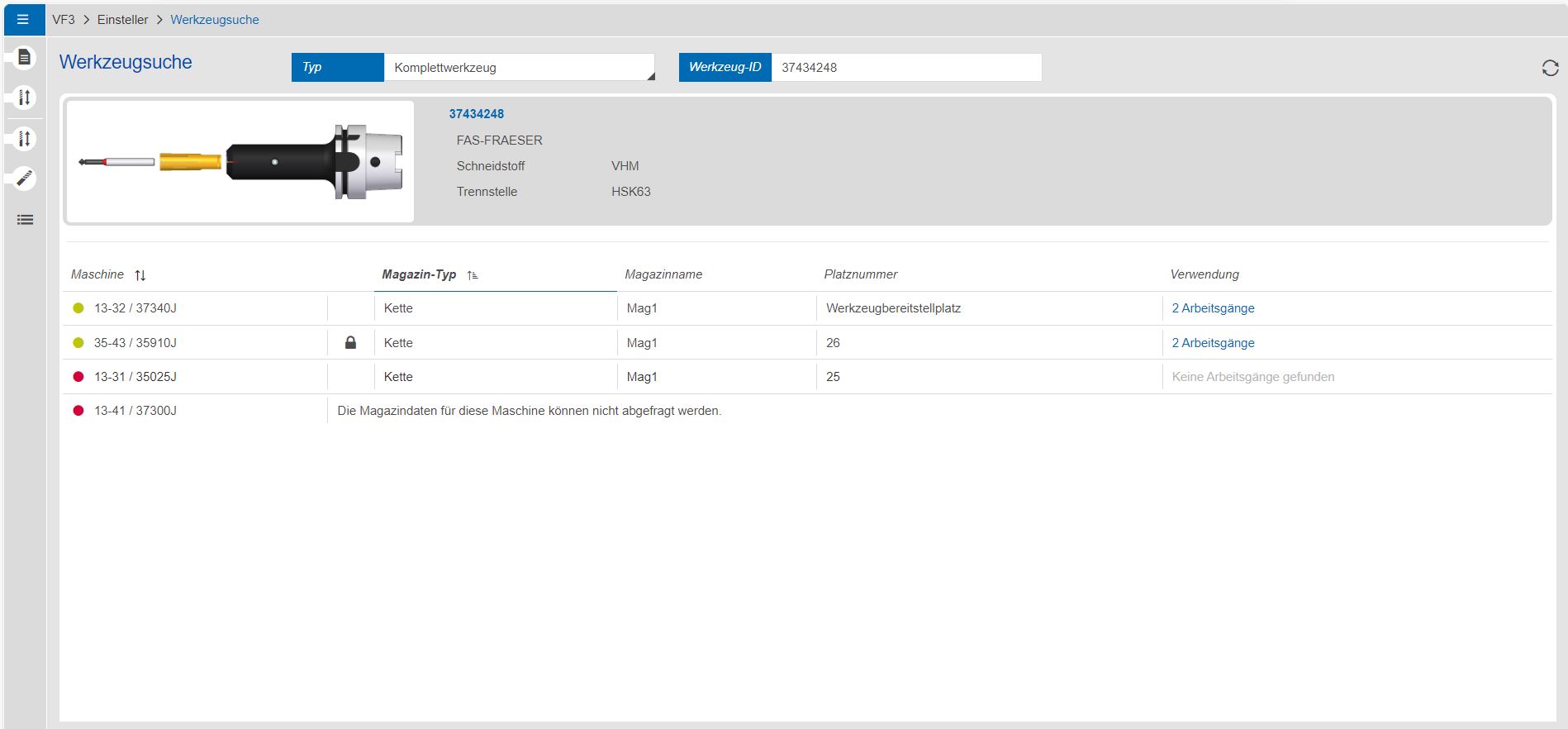This screenshot has height=729, width=1568.
Task: Click the FAS-FRAESER tool preview image
Action: (x=240, y=162)
